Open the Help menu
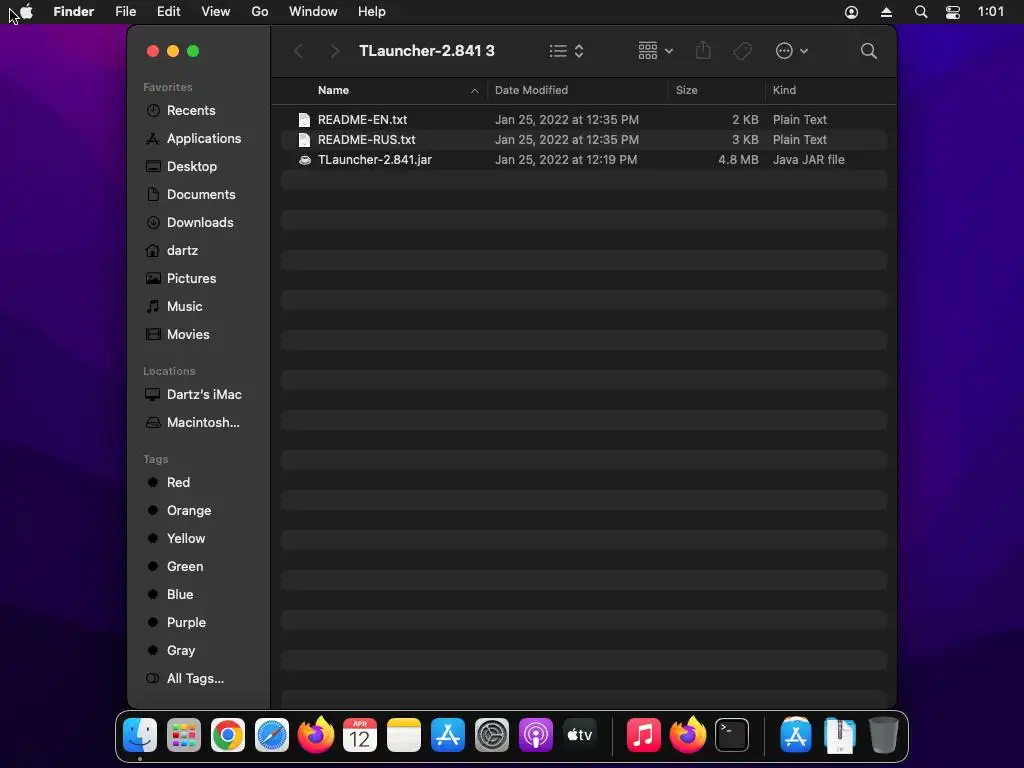The image size is (1024, 768). click(372, 12)
